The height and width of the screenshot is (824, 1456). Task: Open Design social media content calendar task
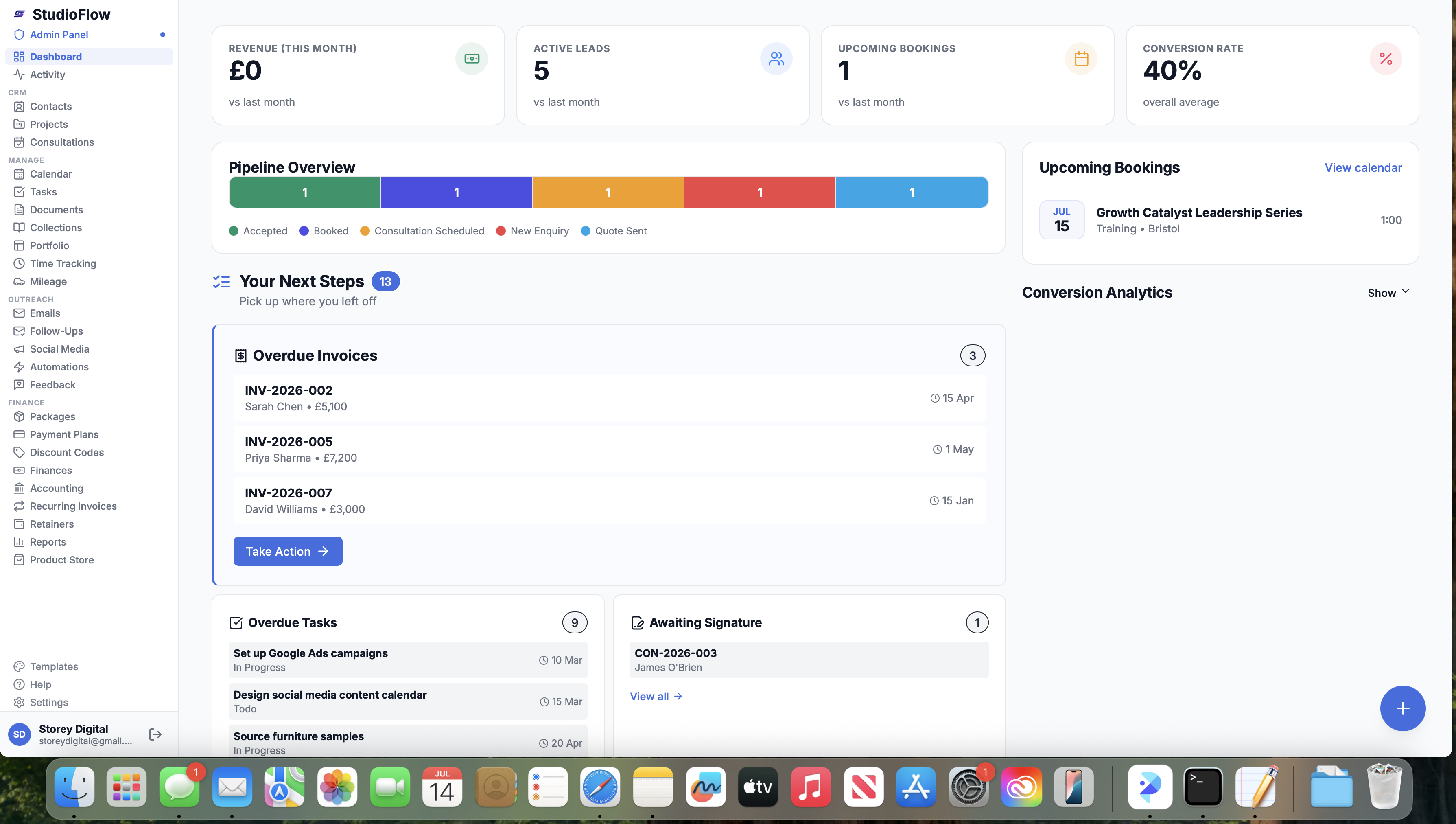pos(408,701)
